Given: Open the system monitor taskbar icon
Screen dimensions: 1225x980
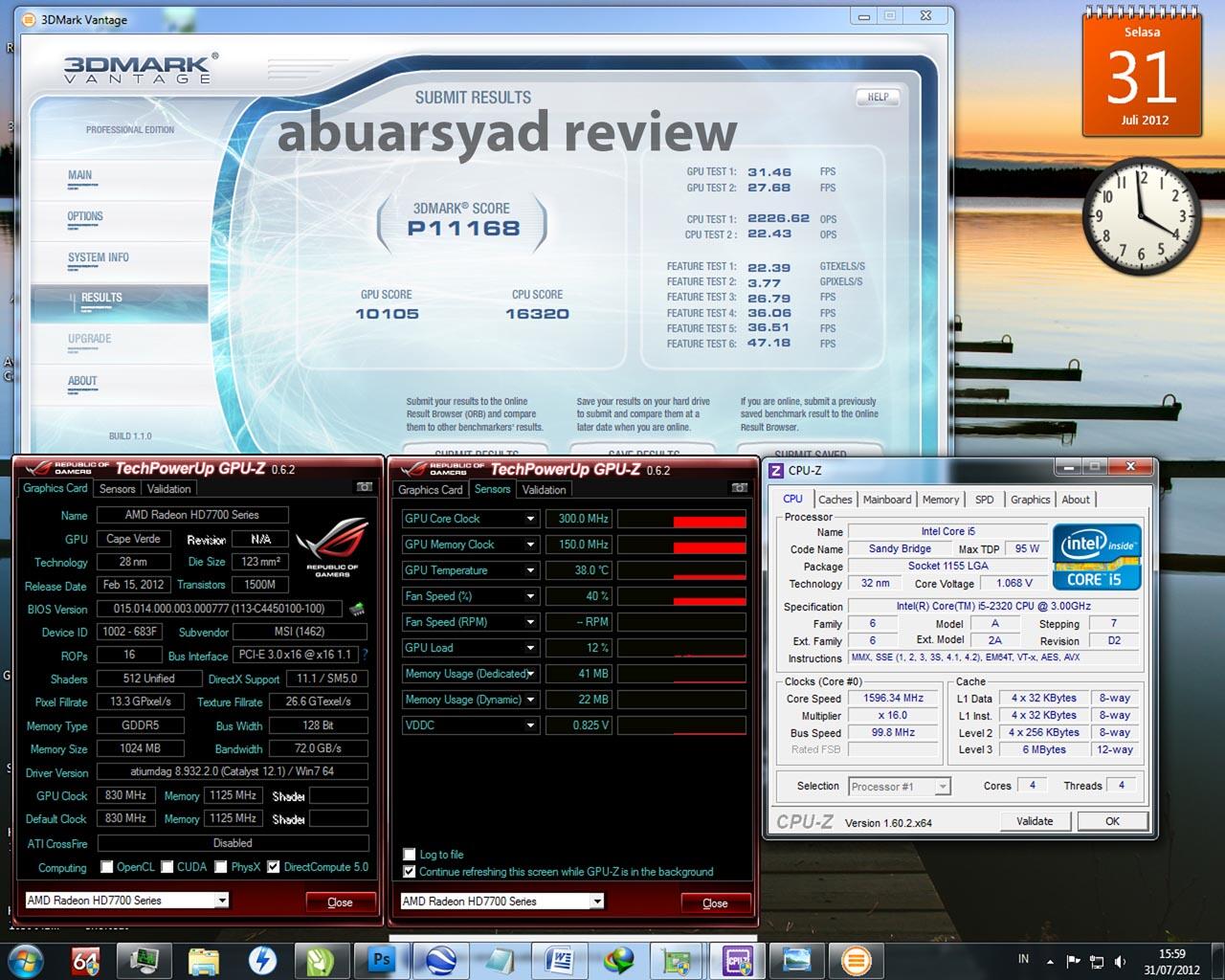Looking at the screenshot, I should [x=146, y=960].
